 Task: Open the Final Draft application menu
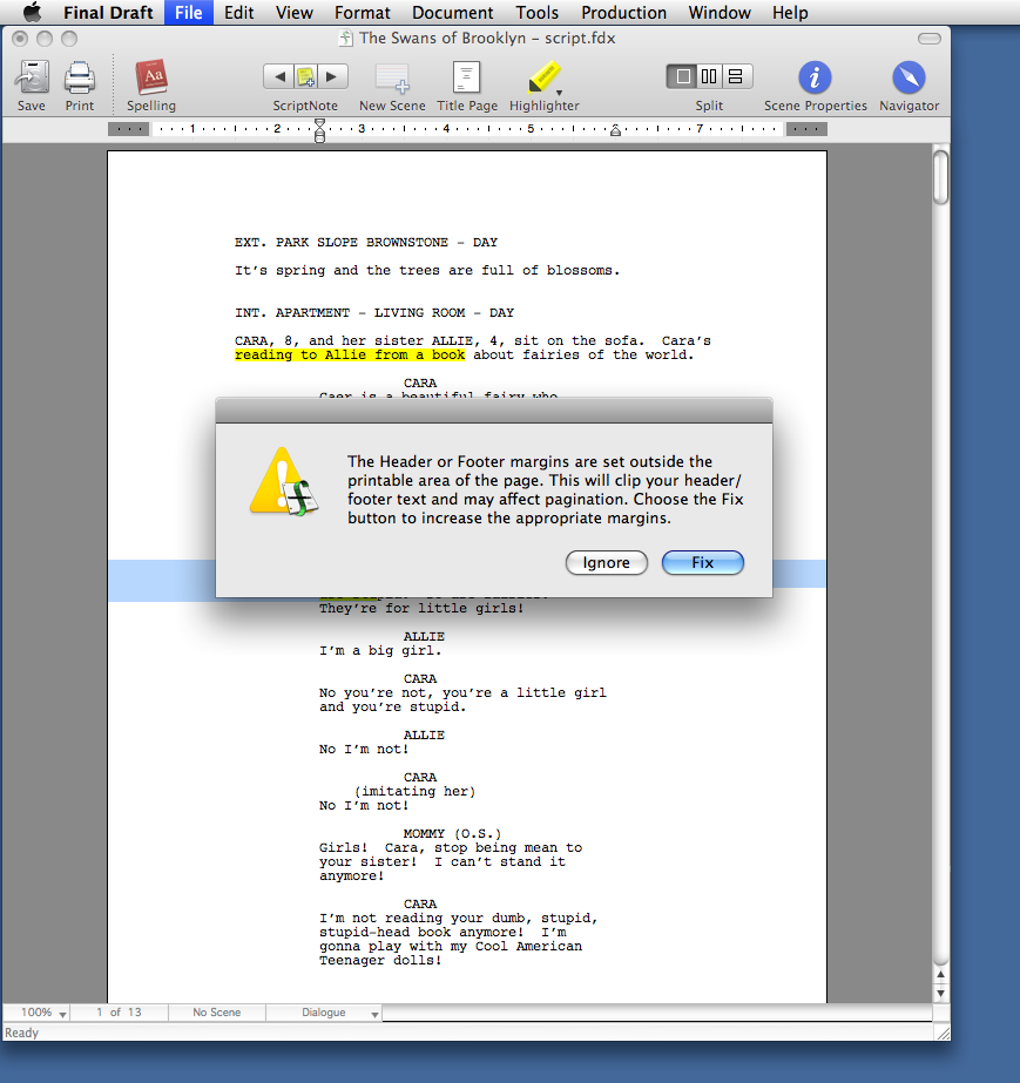(x=108, y=12)
